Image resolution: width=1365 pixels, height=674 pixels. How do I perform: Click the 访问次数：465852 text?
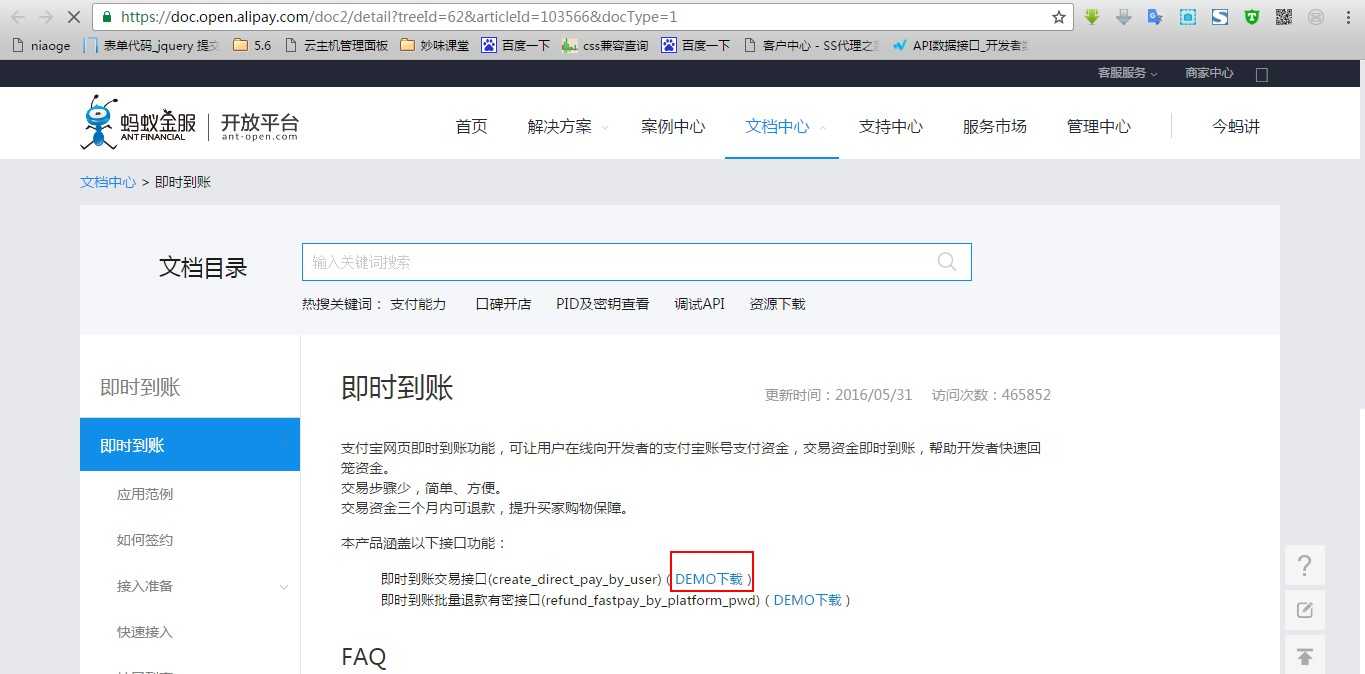[991, 395]
